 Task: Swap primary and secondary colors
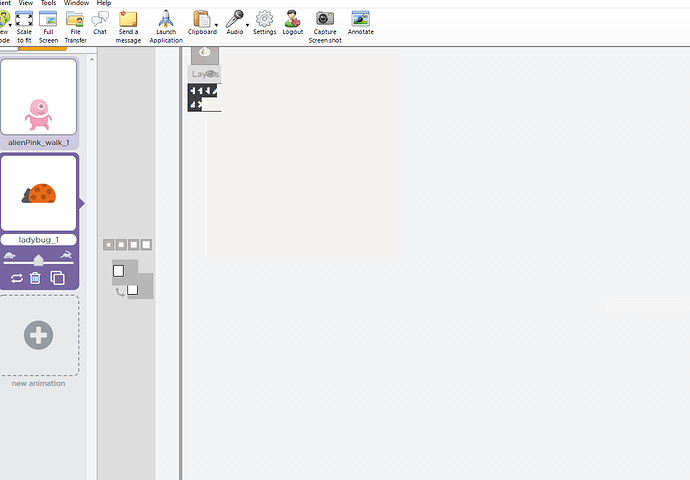tap(120, 292)
